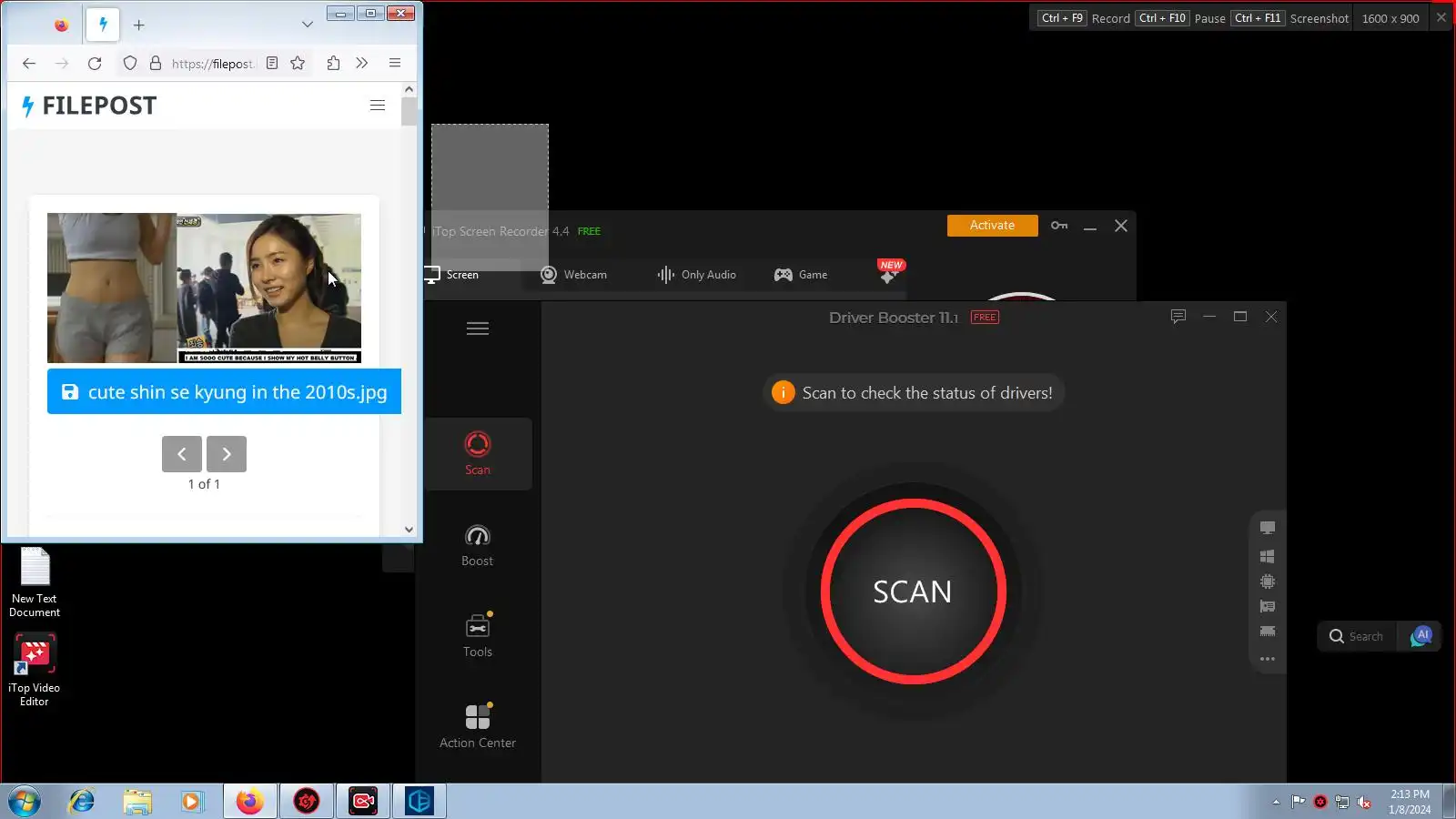The height and width of the screenshot is (819, 1456).
Task: Open Windows Media Player from taskbar
Action: pos(191,802)
